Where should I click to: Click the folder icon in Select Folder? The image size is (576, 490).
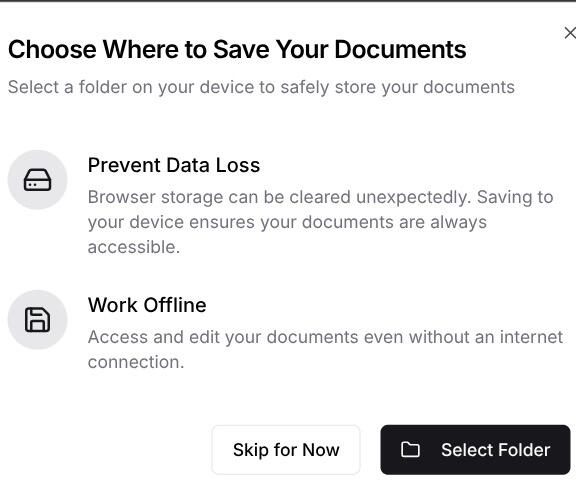click(x=410, y=450)
